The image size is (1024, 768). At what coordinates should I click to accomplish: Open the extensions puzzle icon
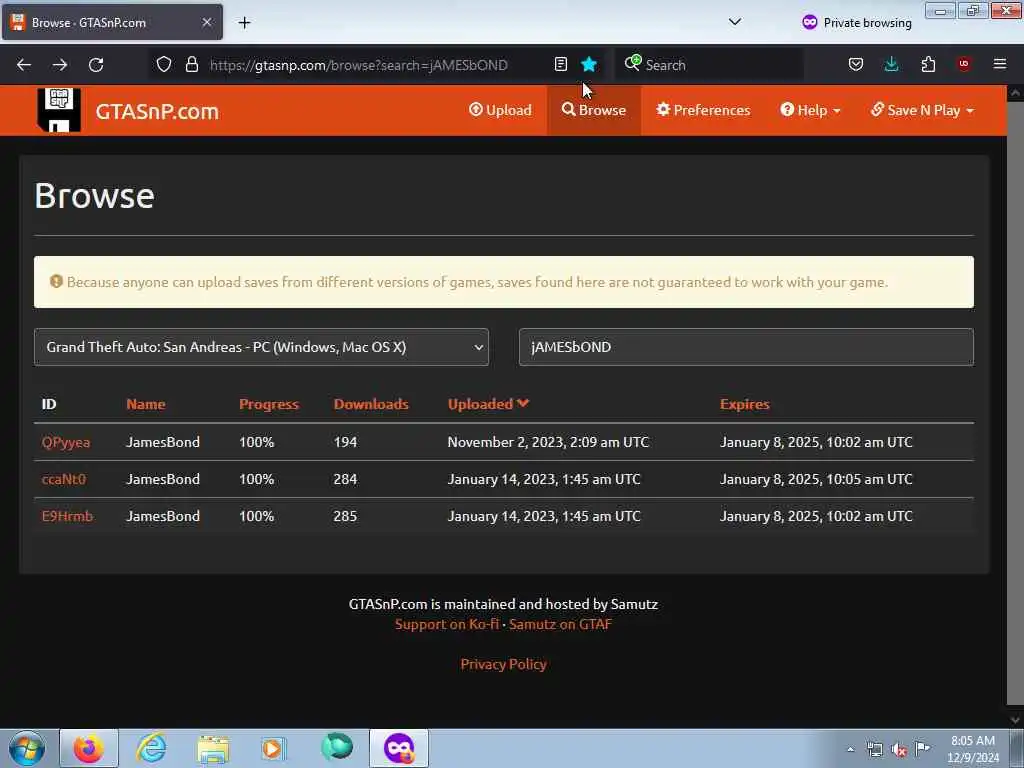coord(928,64)
